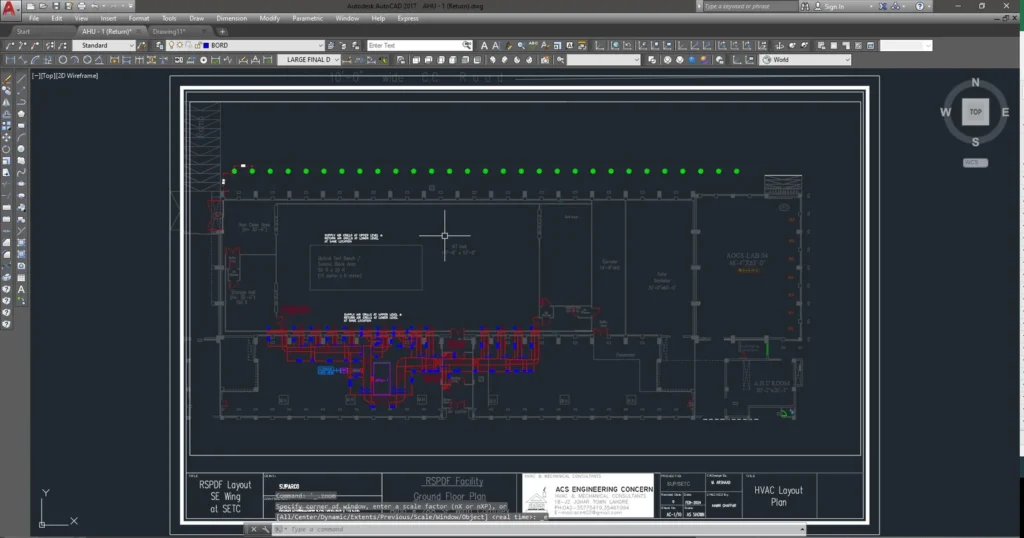Click the TOP face of the ViewCube
The height and width of the screenshot is (538, 1024).
point(975,112)
